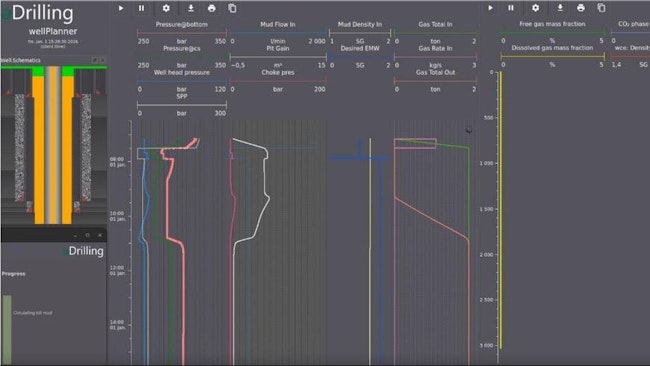This screenshot has height=366, width=650.
Task: Download data from right depth chart
Action: coord(560,7)
